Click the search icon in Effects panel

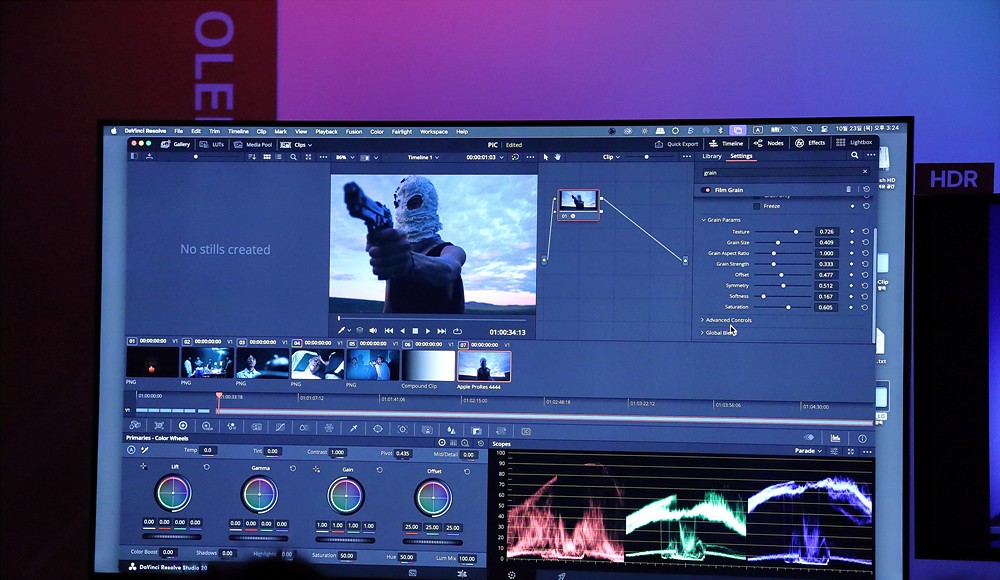point(855,156)
